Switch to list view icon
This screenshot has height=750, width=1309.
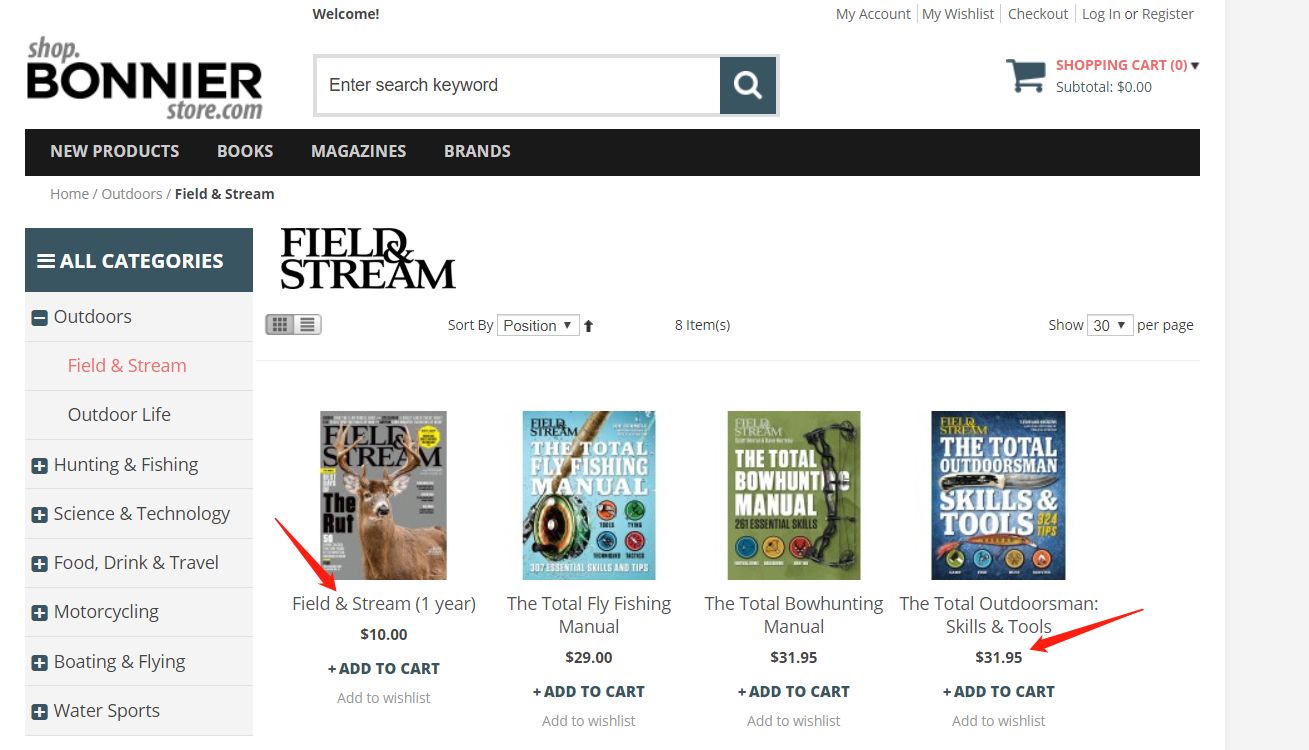point(307,324)
